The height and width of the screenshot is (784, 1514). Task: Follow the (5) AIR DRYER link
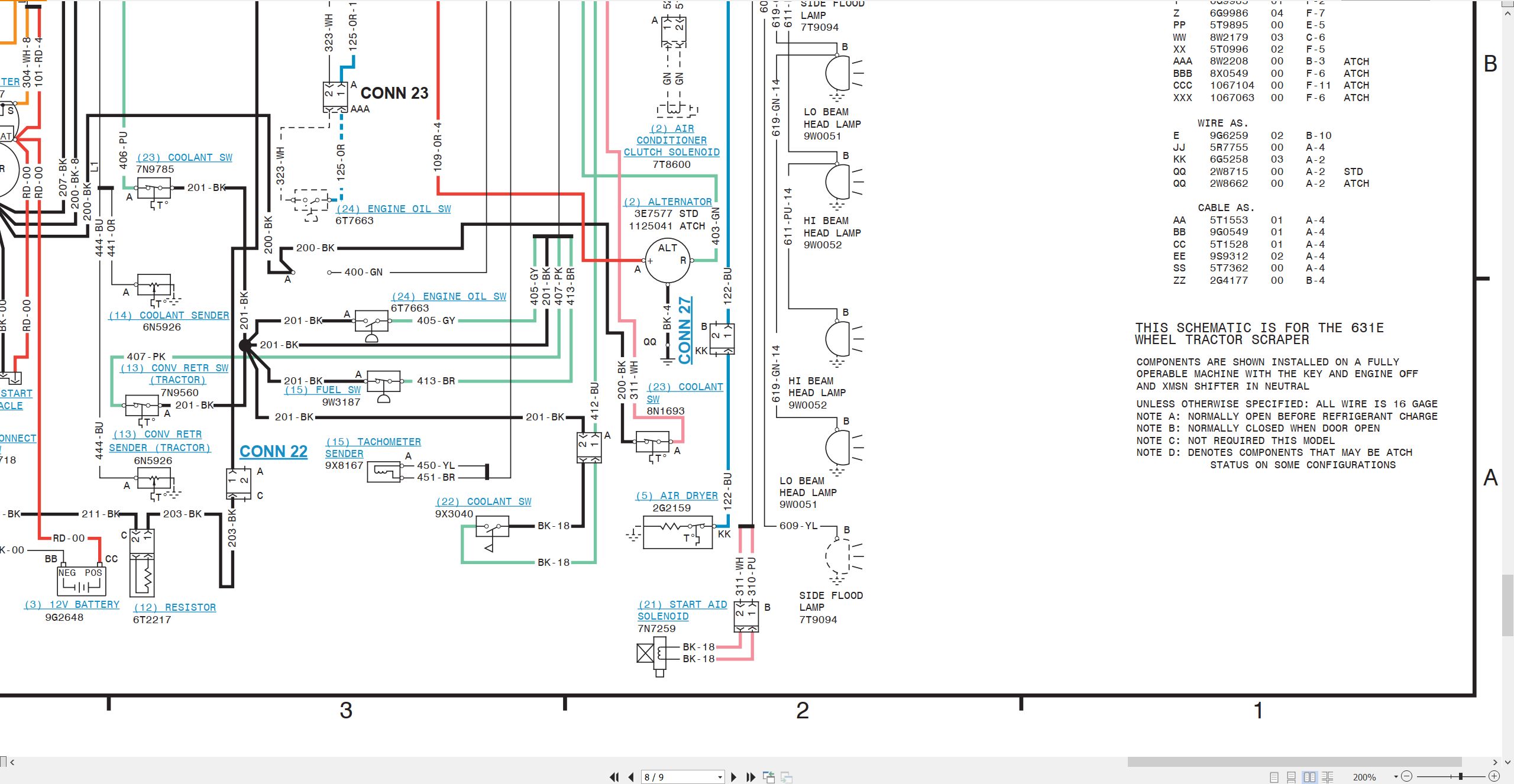677,495
